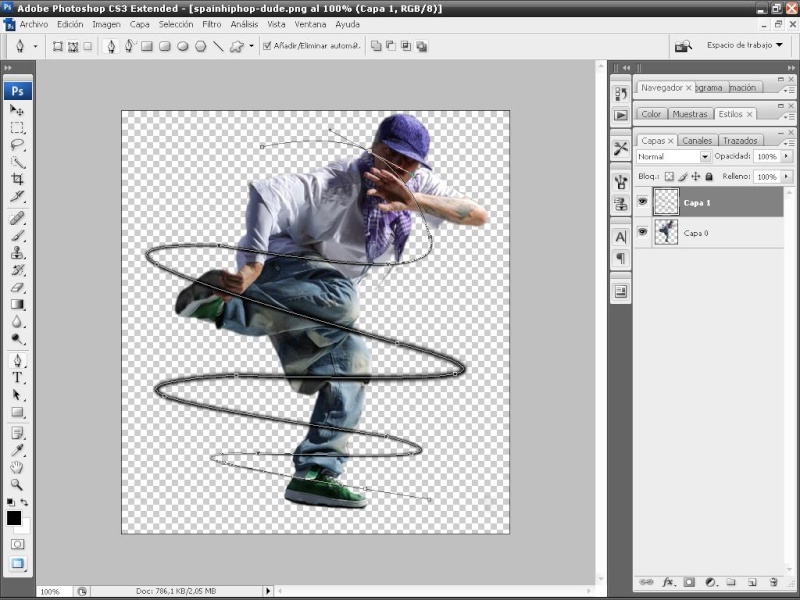Open the Espacio de trabajo dropdown
Viewport: 800px width, 600px height.
coord(744,45)
